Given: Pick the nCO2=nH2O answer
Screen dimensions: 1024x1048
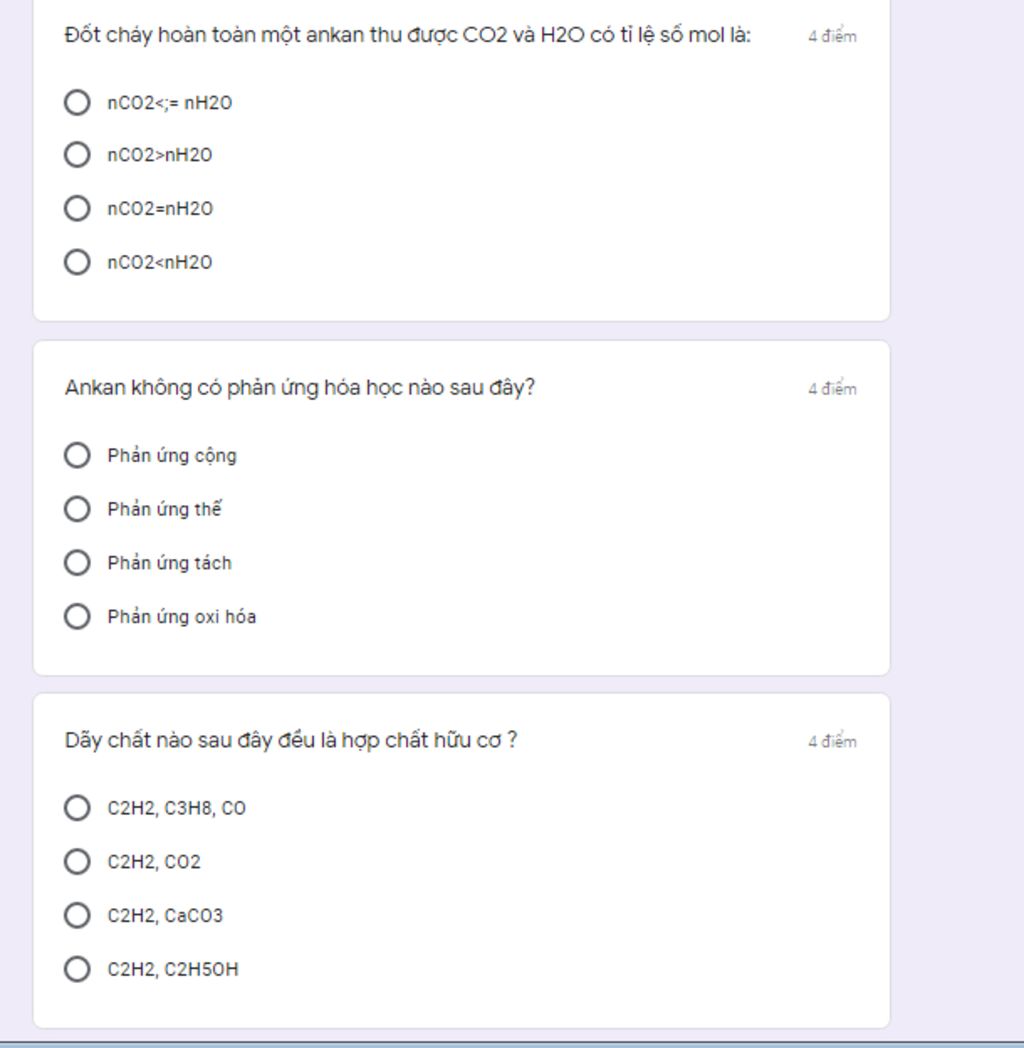Looking at the screenshot, I should pos(78,208).
